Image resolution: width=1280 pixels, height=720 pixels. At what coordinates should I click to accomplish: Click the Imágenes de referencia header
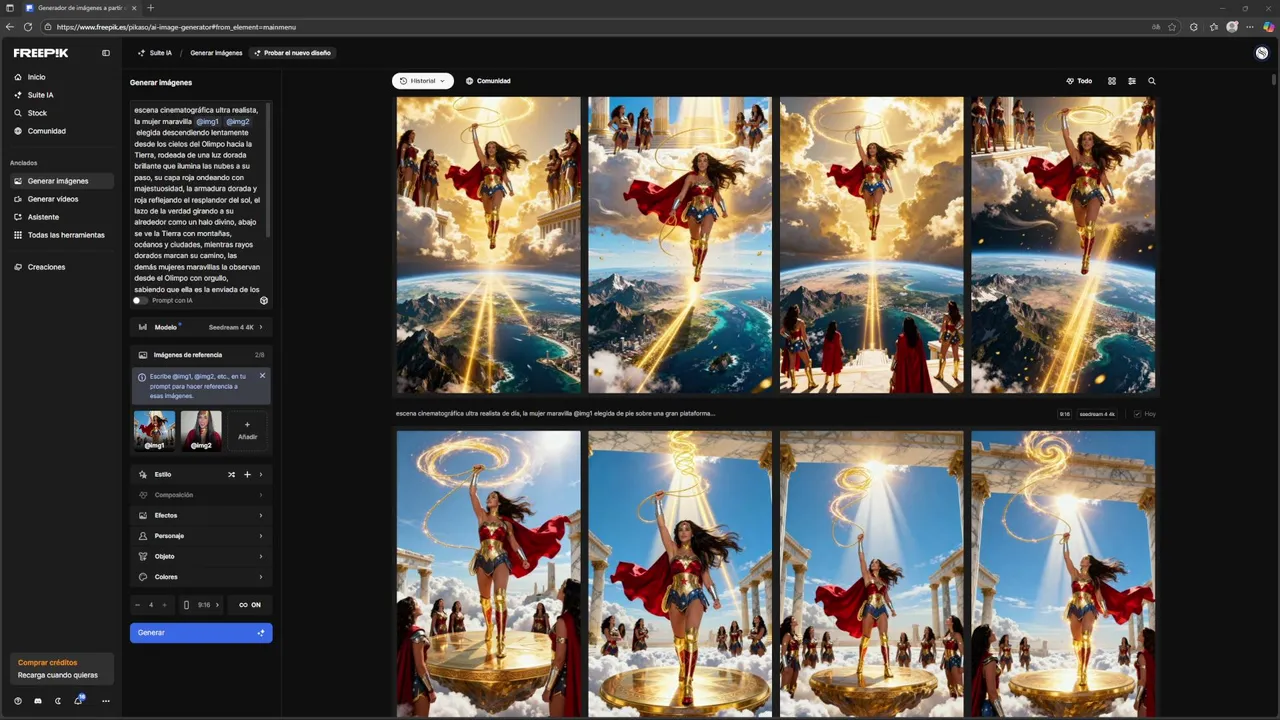201,355
